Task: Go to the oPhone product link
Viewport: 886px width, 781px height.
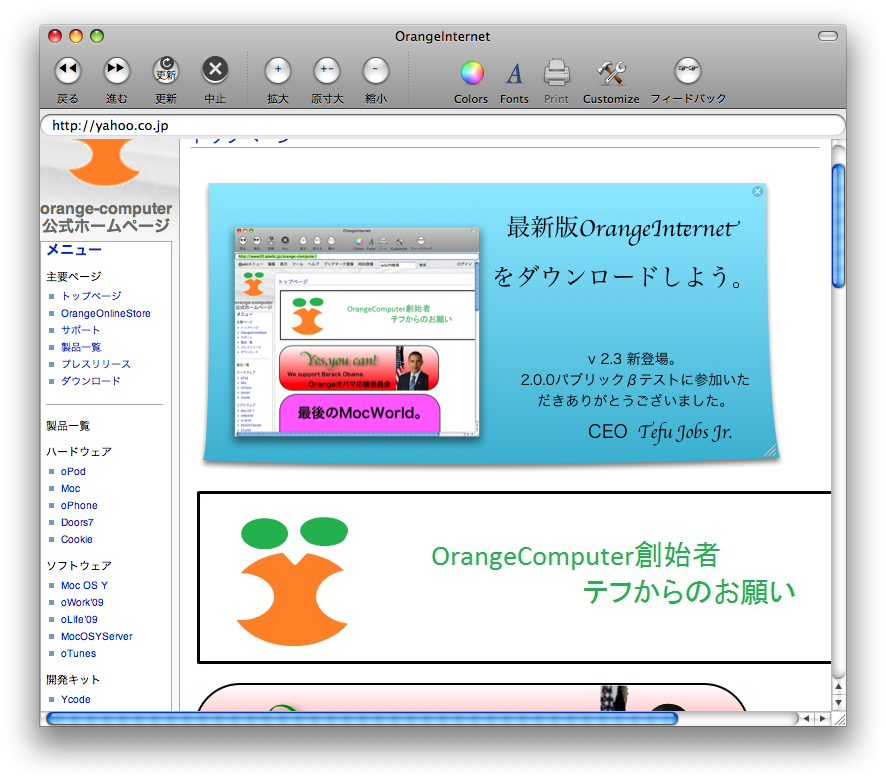Action: point(79,505)
